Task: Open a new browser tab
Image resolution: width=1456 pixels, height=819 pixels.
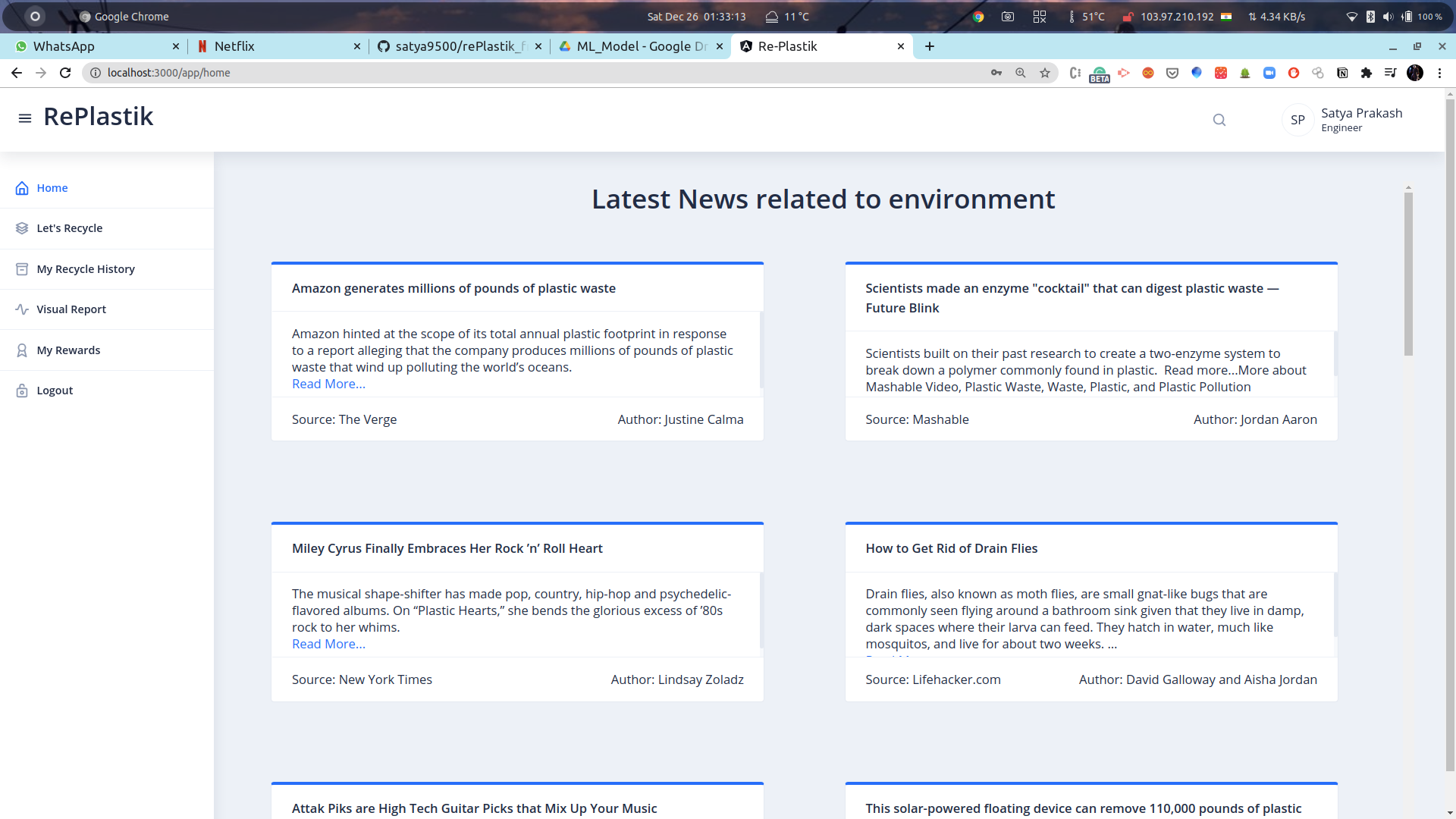Action: tap(930, 46)
